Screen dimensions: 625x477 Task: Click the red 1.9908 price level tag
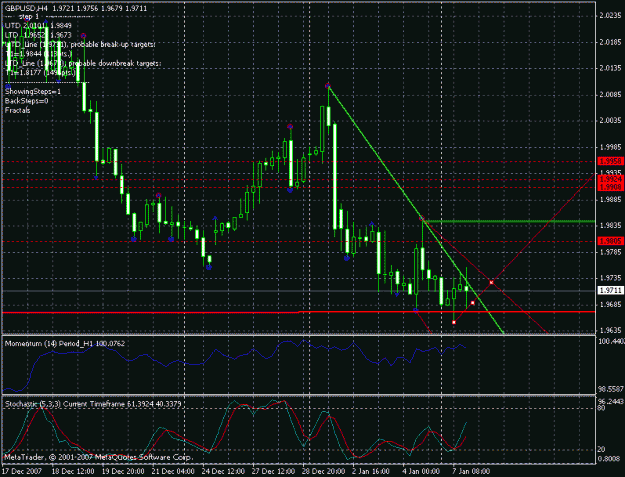pyautogui.click(x=610, y=187)
